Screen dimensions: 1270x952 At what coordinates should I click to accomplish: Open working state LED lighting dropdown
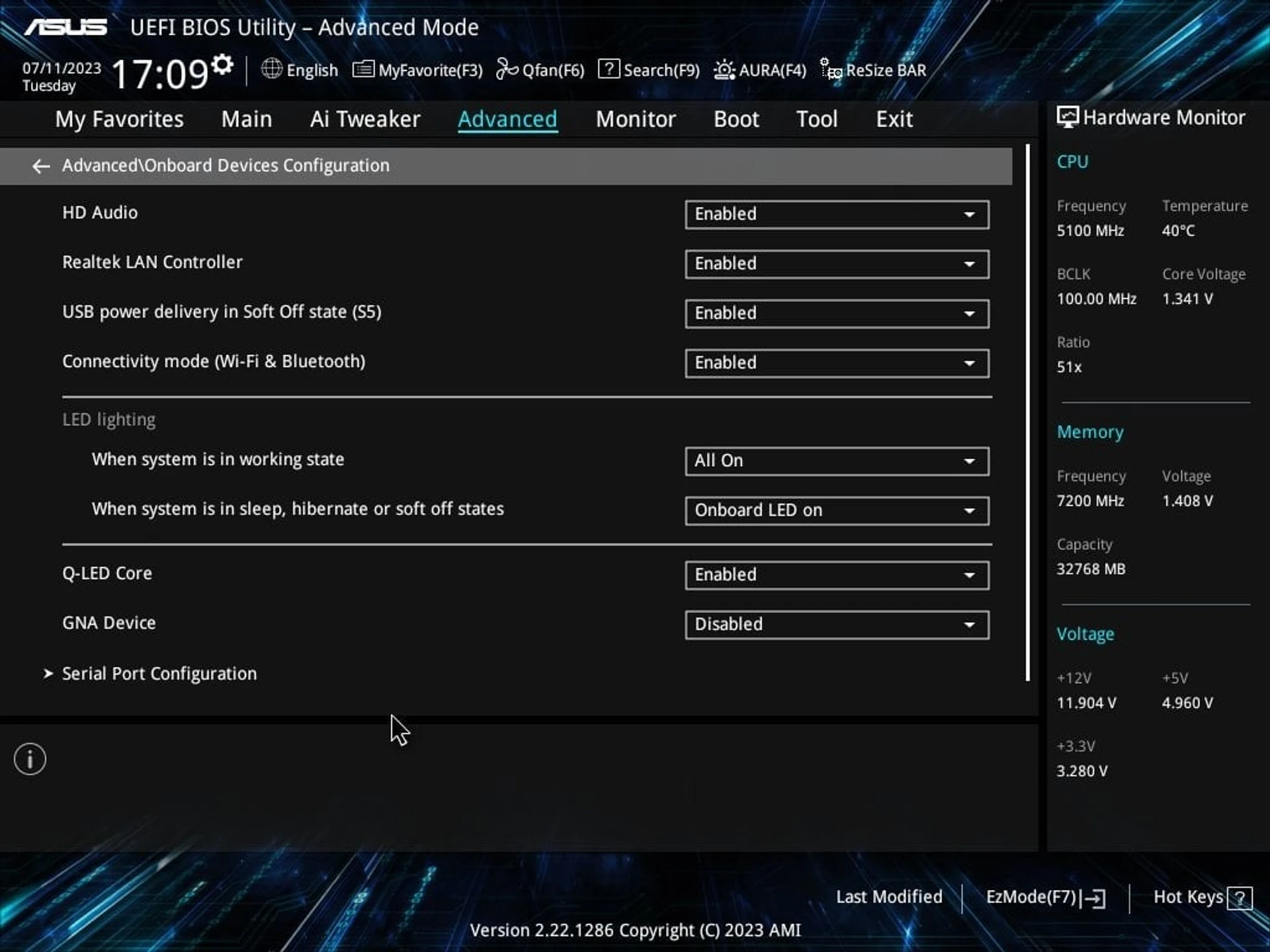click(837, 461)
